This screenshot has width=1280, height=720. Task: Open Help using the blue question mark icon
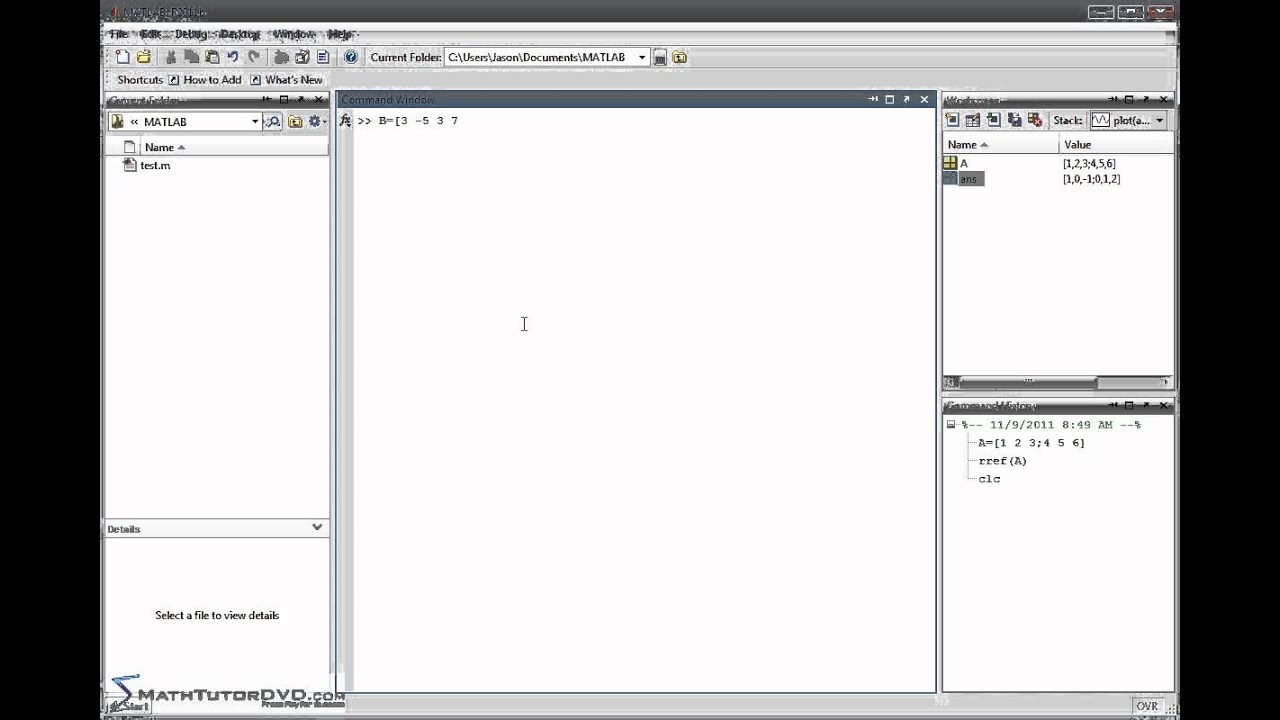[350, 57]
